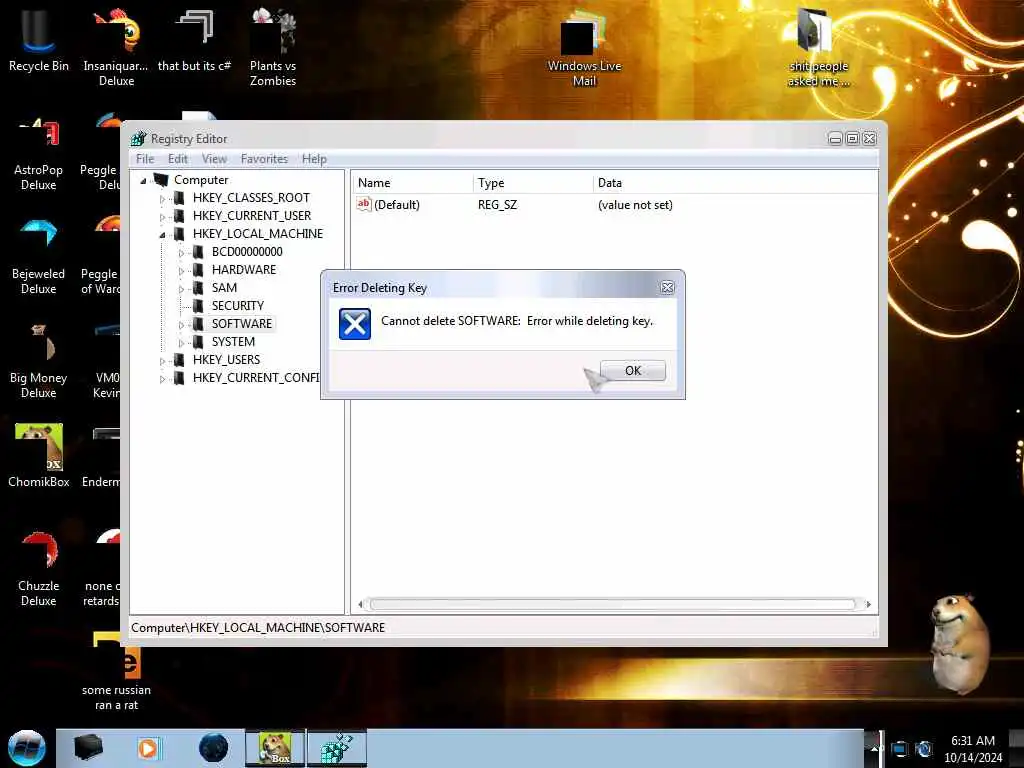
Task: Open the Edit menu in Registry Editor
Action: [178, 159]
